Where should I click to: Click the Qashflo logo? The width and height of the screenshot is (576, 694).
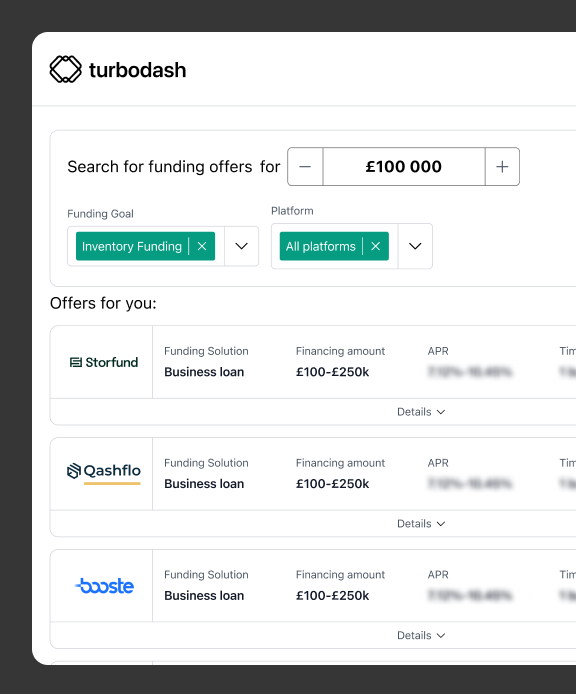coord(104,473)
